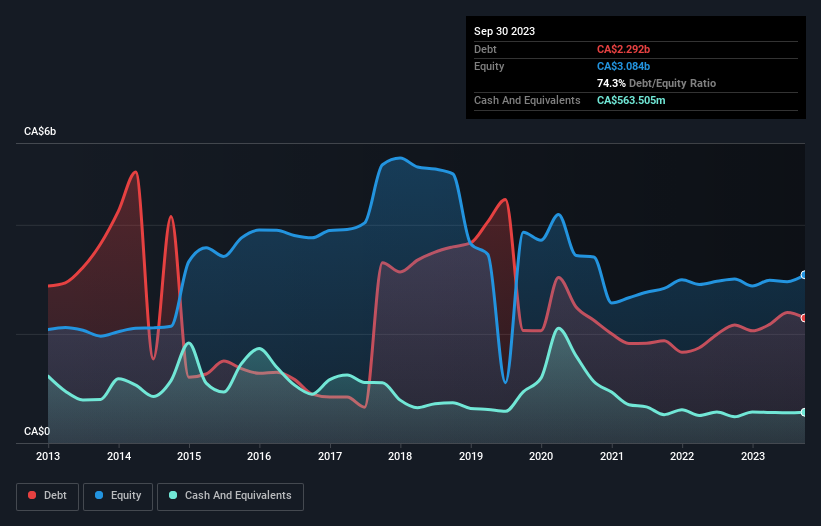Select the 2017 x-axis label
Image resolution: width=821 pixels, height=526 pixels.
(330, 456)
